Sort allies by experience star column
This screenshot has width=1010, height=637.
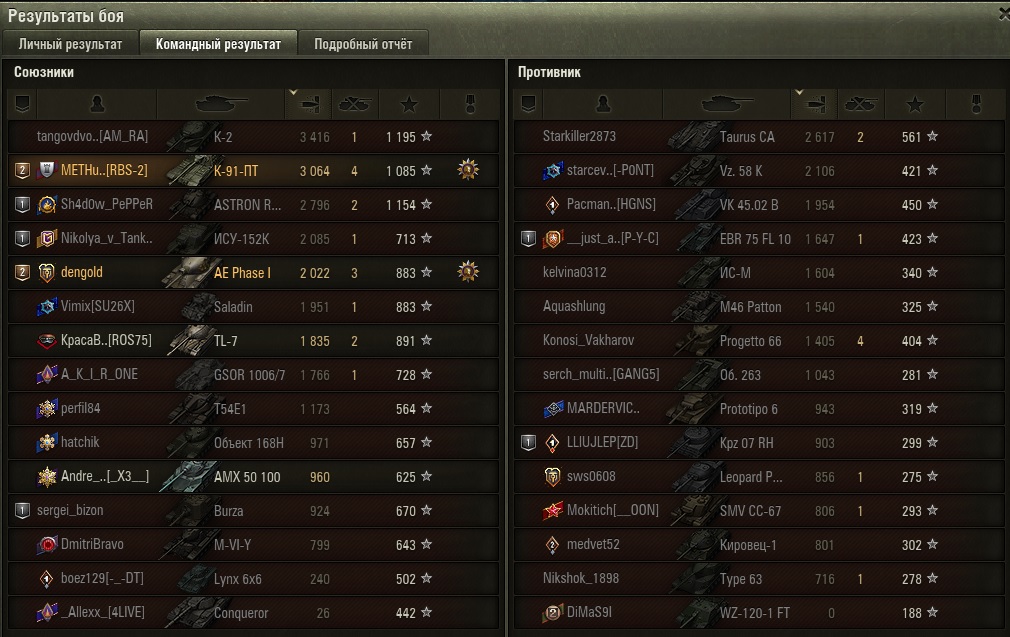click(409, 104)
